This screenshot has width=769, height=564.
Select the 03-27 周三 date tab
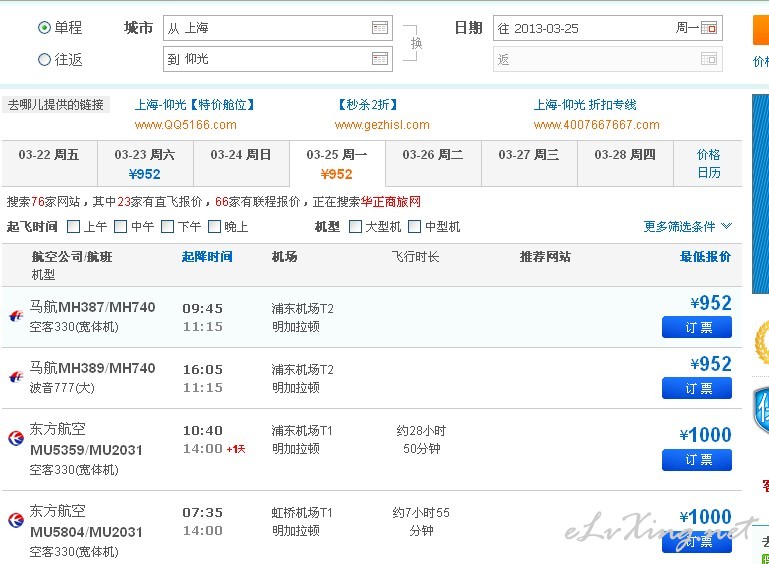pos(529,163)
